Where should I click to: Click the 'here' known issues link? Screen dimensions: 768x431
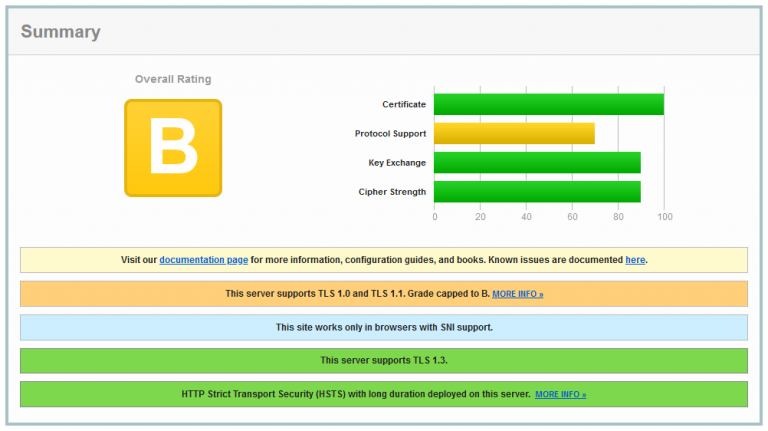coord(635,260)
